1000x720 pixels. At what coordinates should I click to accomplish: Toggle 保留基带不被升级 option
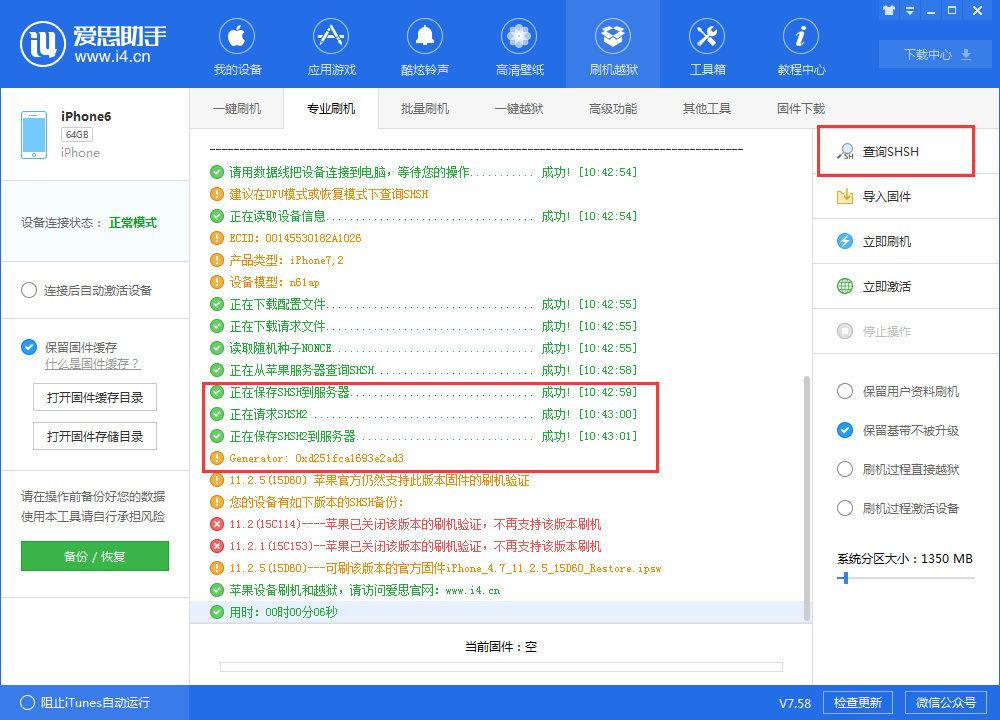click(x=845, y=430)
